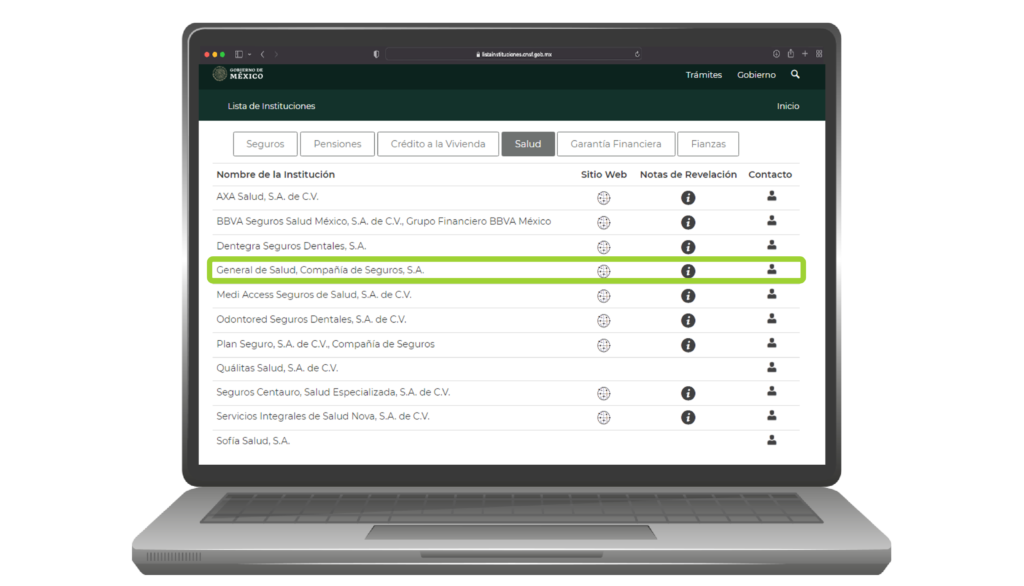
Task: Open the Trámites link in header
Action: 703,75
